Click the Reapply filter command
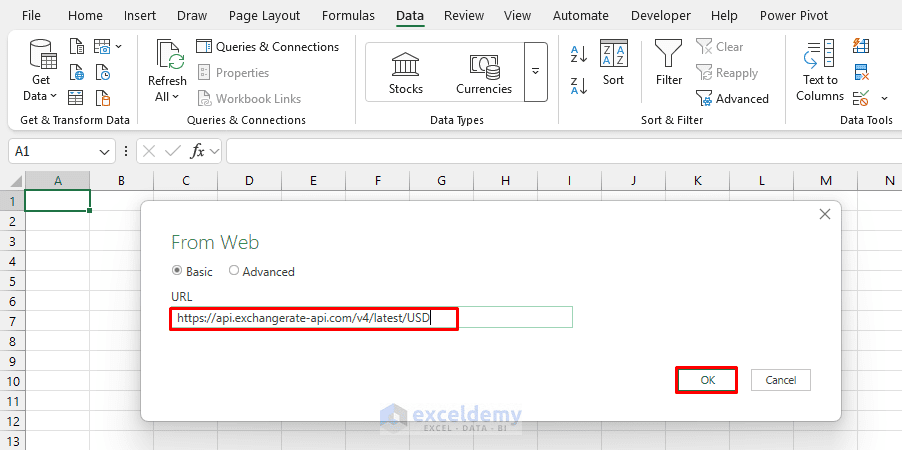 [727, 73]
